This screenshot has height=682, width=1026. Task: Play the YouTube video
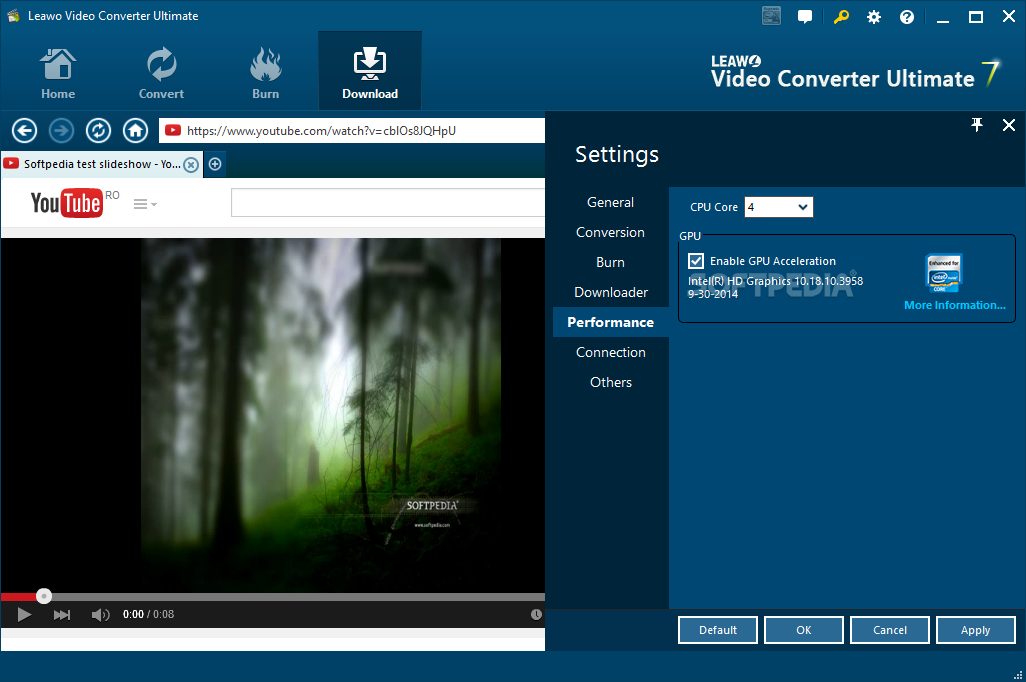pyautogui.click(x=24, y=615)
